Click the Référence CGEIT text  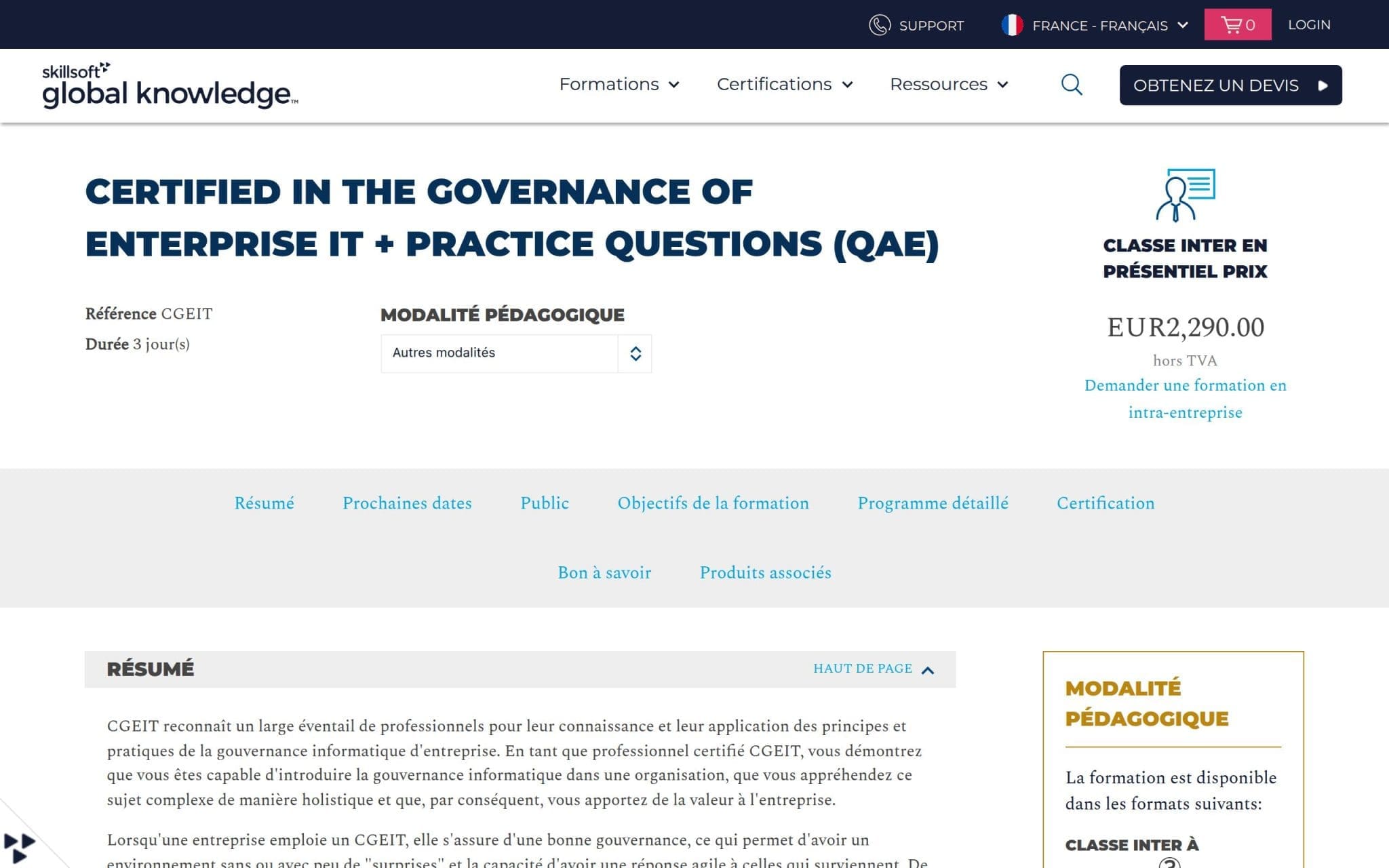click(149, 314)
